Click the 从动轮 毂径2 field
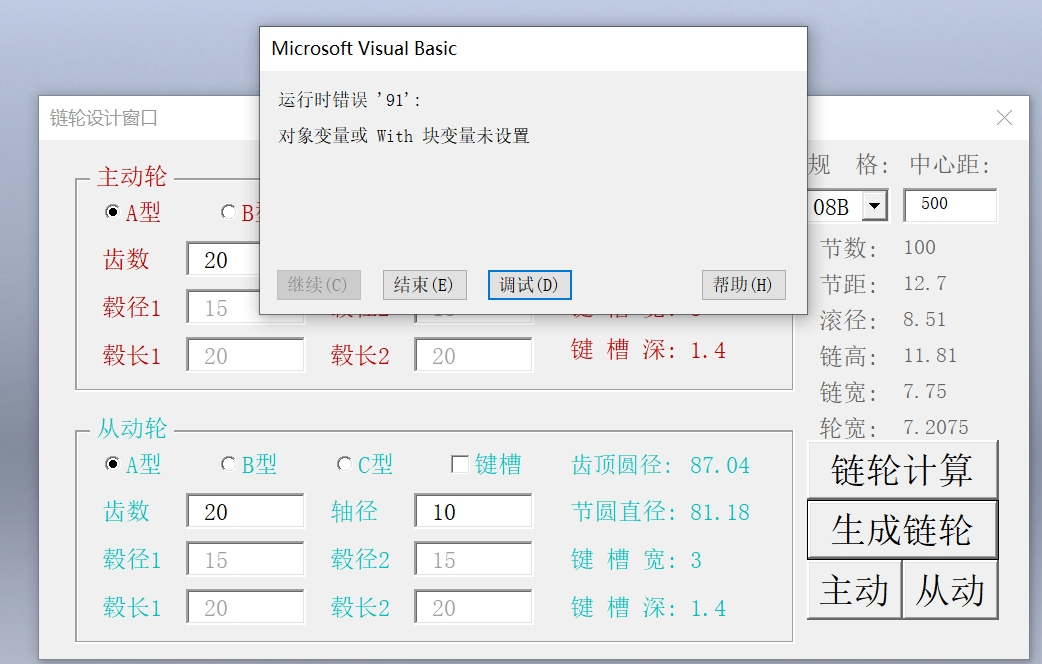The width and height of the screenshot is (1042, 664). (x=473, y=559)
